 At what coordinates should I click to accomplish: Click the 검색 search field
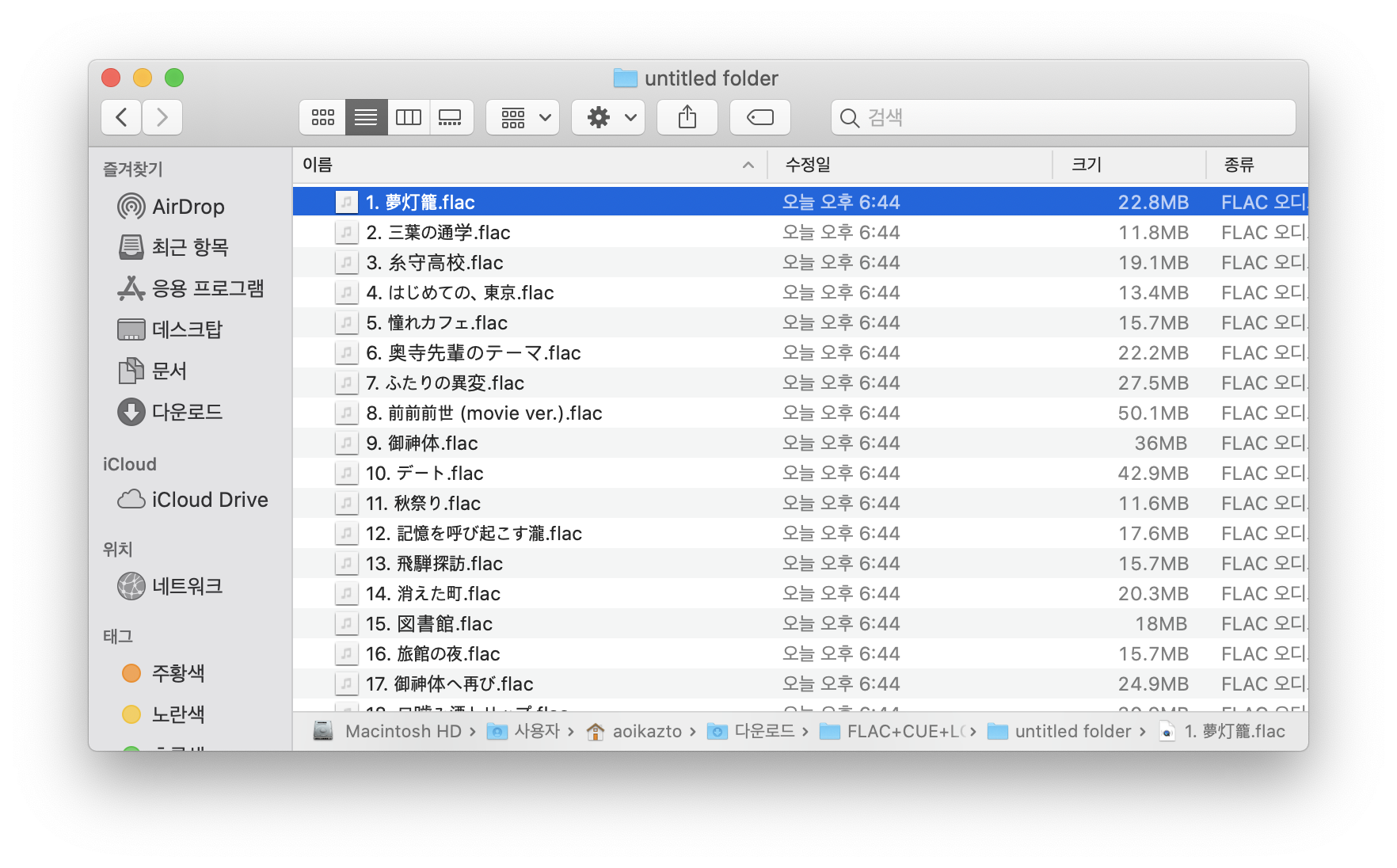1063,117
